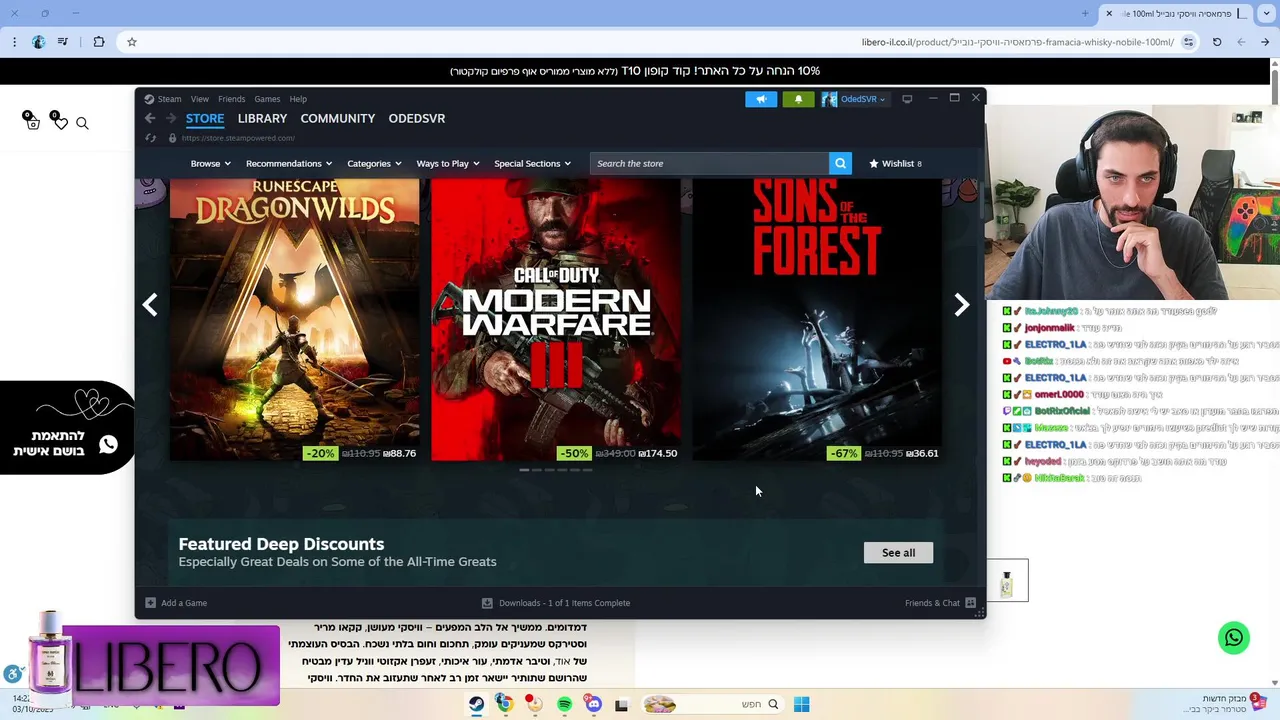Viewport: 1280px width, 720px height.
Task: Open Chrome from the taskbar
Action: tap(505, 704)
